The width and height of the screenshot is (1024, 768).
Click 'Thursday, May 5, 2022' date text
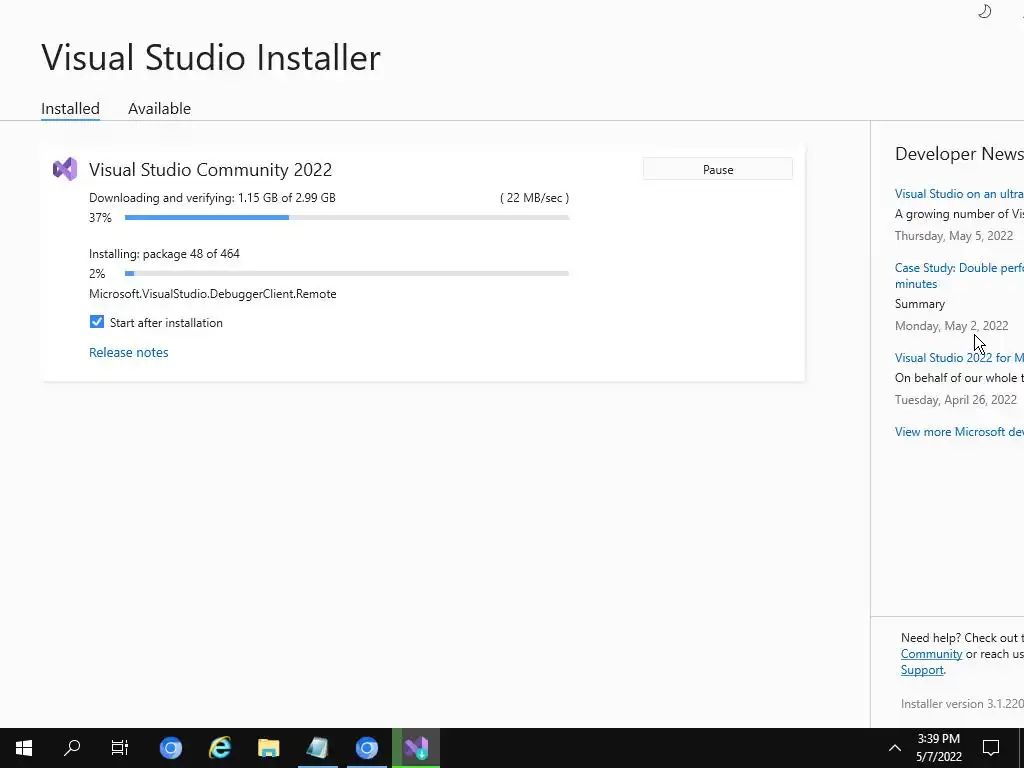coord(954,236)
